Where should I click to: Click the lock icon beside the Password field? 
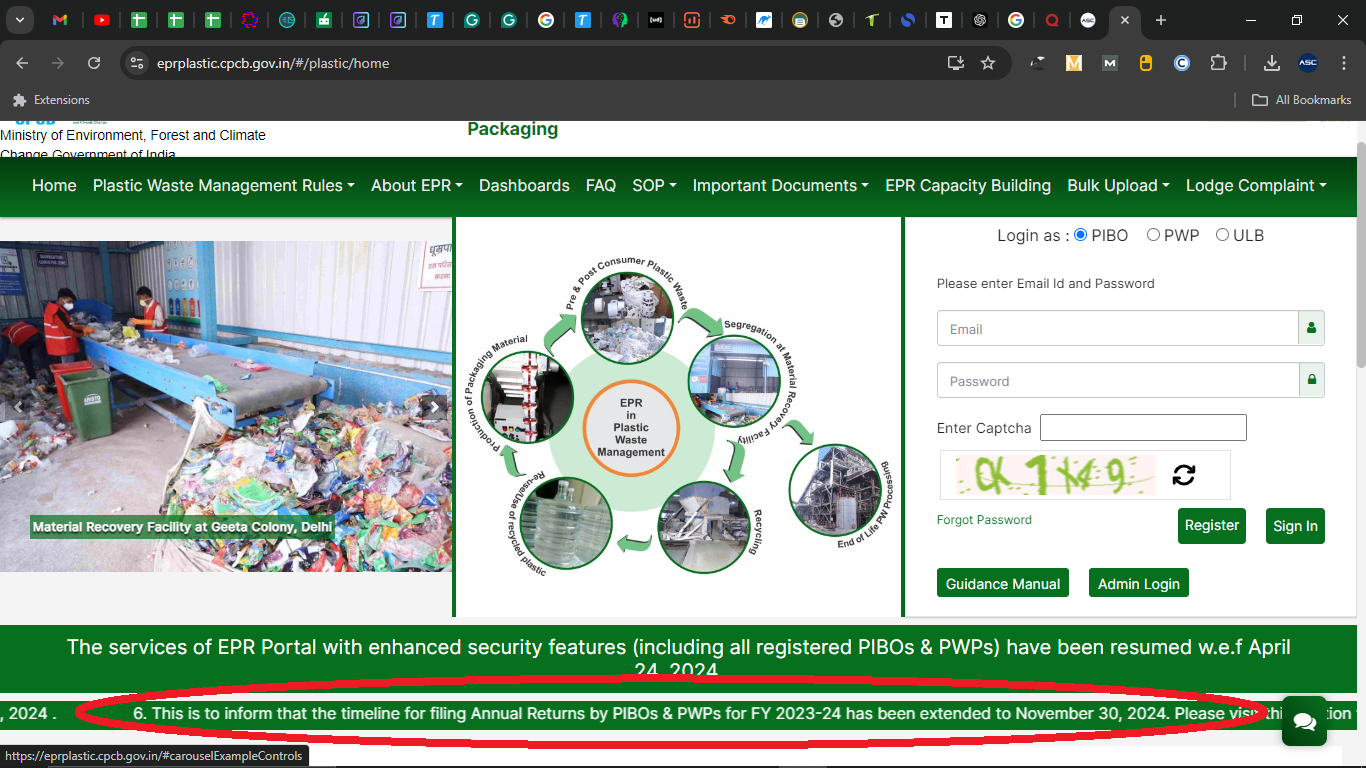click(x=1311, y=380)
